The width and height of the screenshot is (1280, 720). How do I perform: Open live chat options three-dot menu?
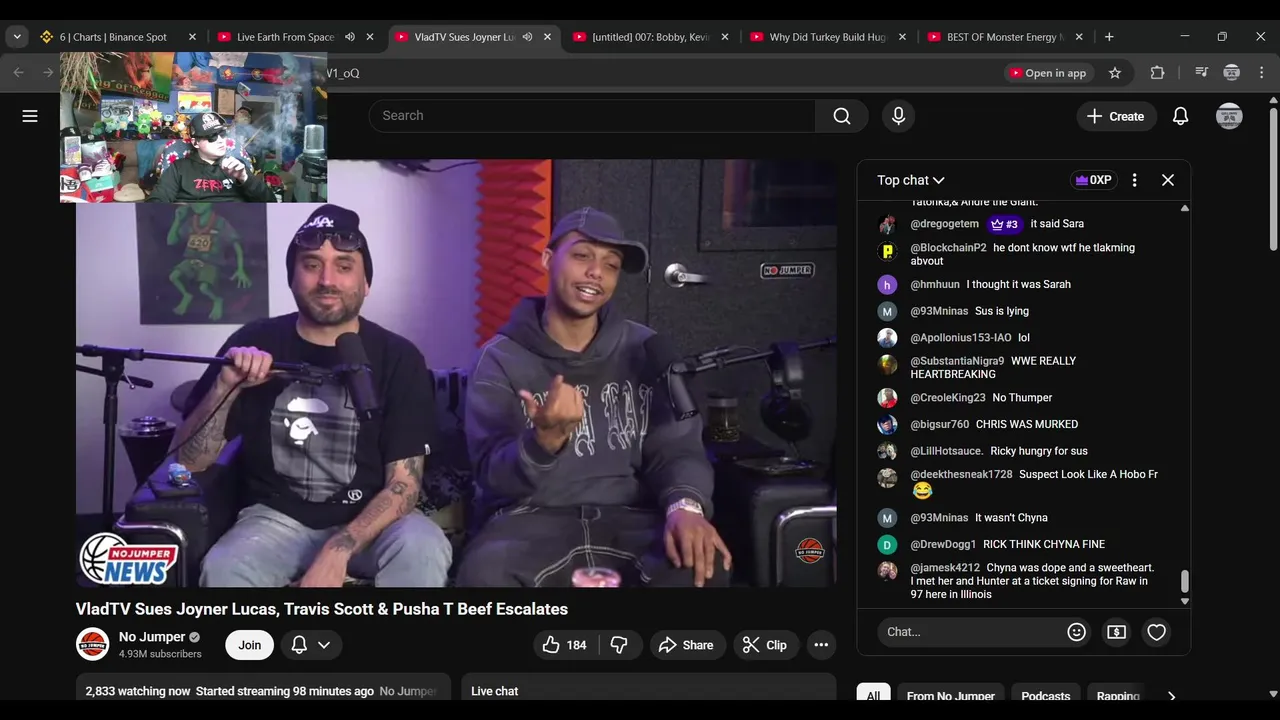pos(1134,180)
